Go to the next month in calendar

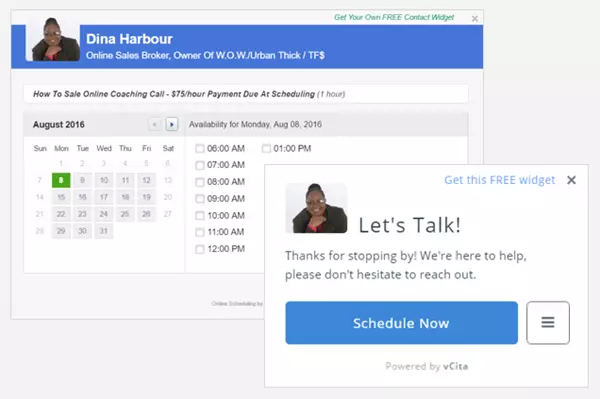(172, 124)
